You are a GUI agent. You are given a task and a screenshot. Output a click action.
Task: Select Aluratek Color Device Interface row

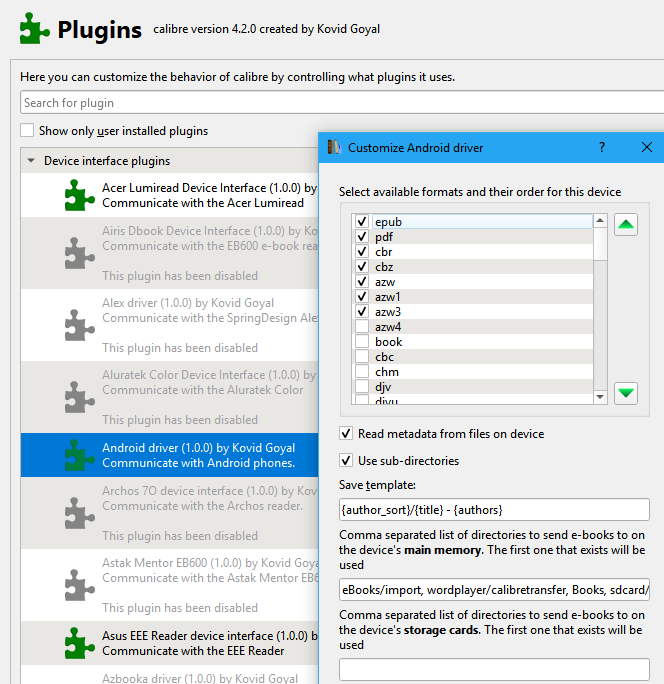(169, 397)
